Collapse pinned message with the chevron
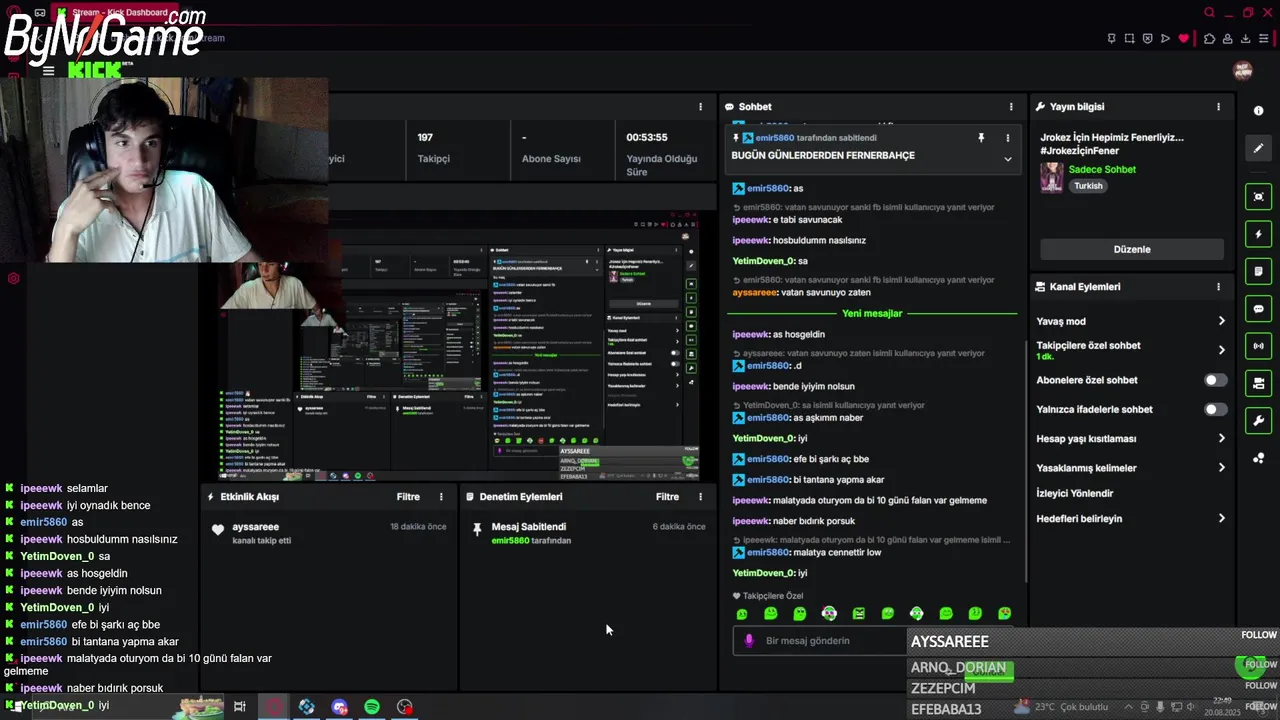This screenshot has width=1280, height=720. tap(1007, 159)
